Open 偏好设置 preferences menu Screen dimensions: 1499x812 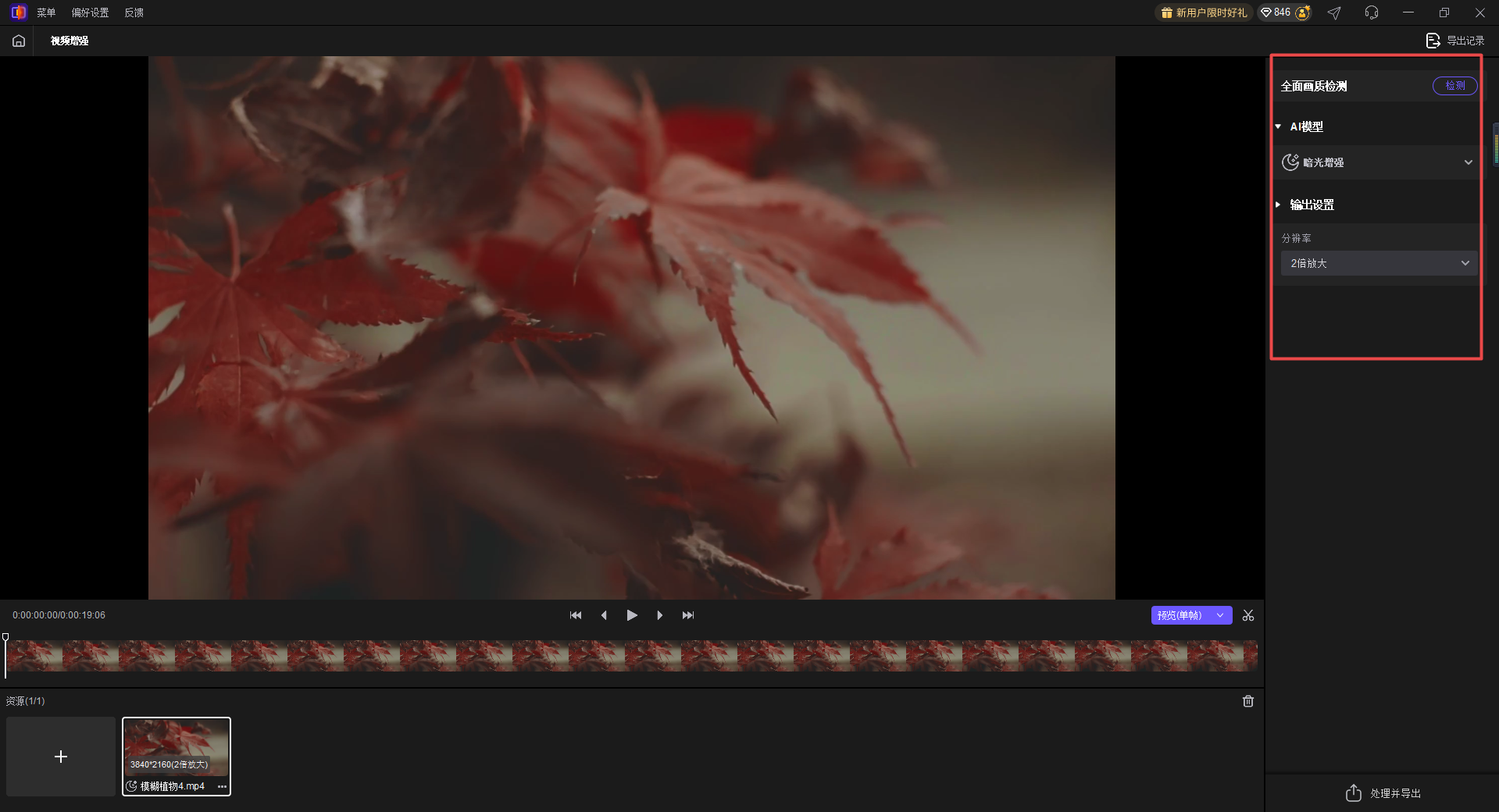[x=90, y=12]
